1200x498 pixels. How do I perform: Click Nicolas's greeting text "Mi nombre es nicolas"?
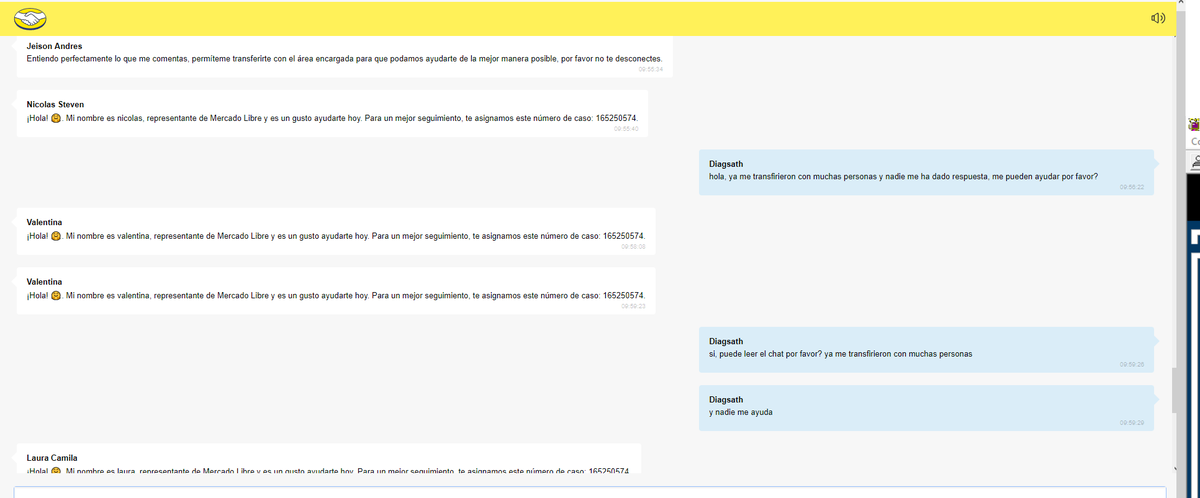[104, 118]
